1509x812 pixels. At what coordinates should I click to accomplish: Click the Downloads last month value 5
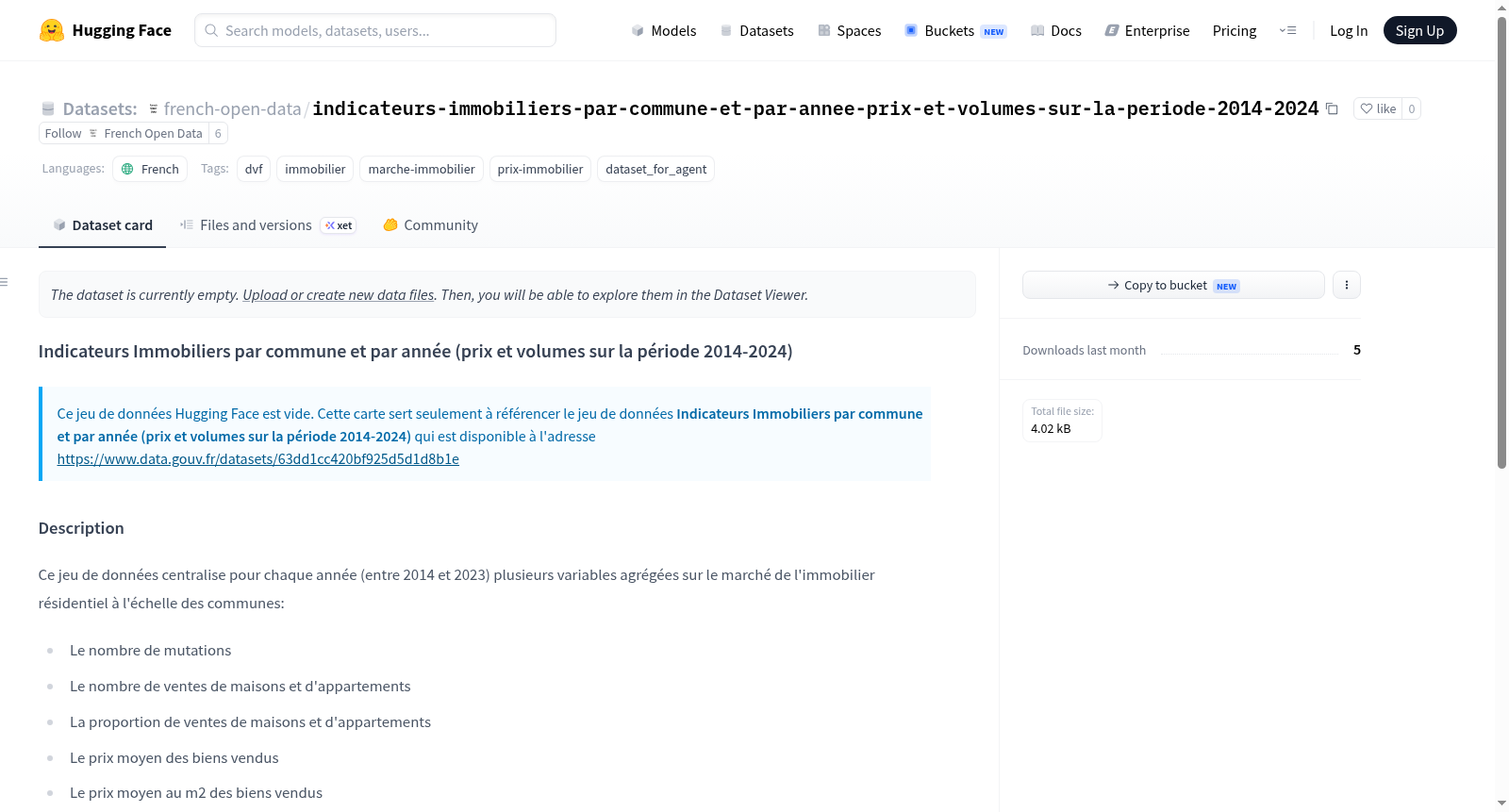pyautogui.click(x=1357, y=350)
